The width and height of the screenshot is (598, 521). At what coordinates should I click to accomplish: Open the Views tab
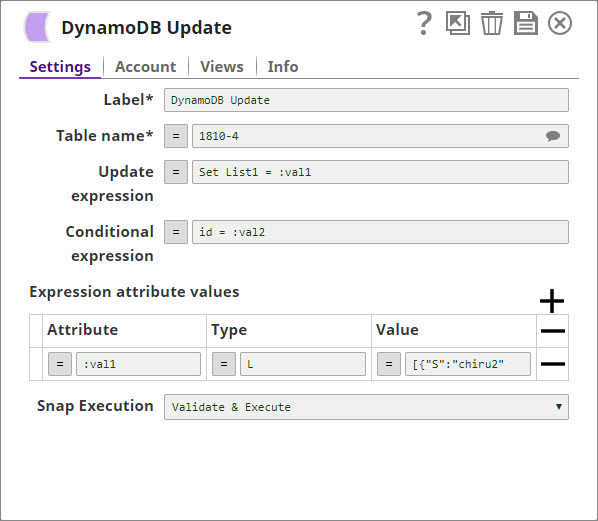[222, 67]
